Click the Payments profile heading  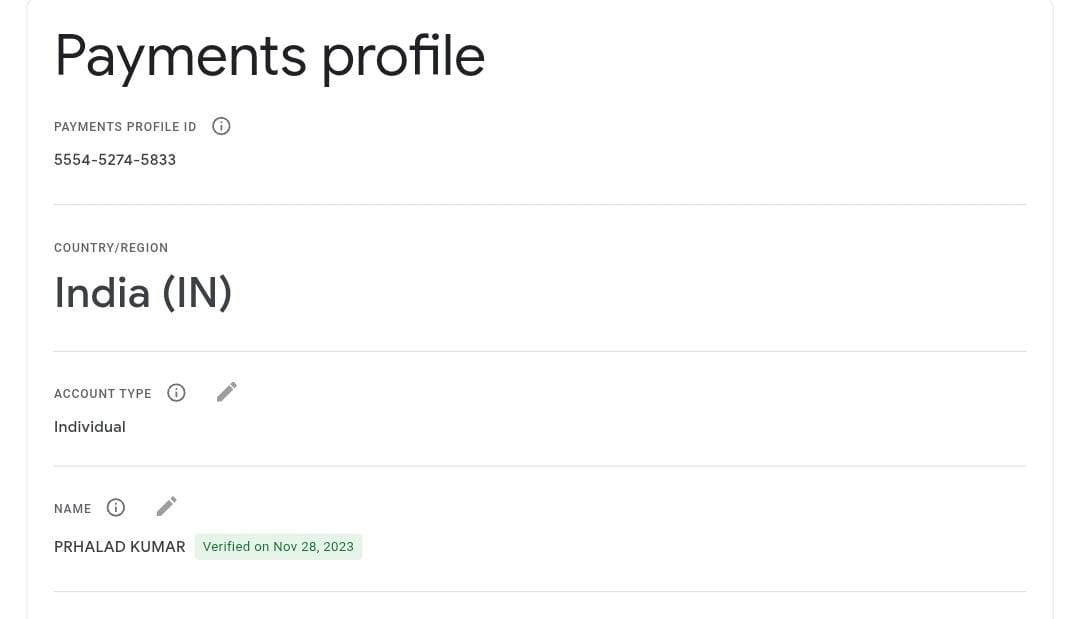[269, 56]
